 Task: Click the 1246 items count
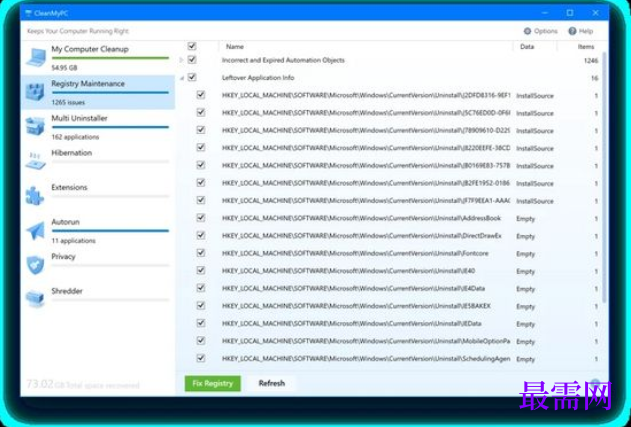point(591,61)
